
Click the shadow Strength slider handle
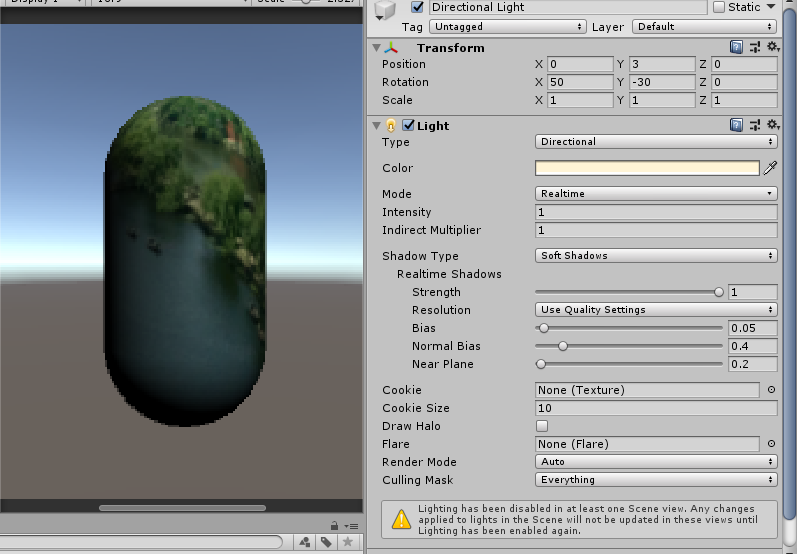pyautogui.click(x=718, y=292)
